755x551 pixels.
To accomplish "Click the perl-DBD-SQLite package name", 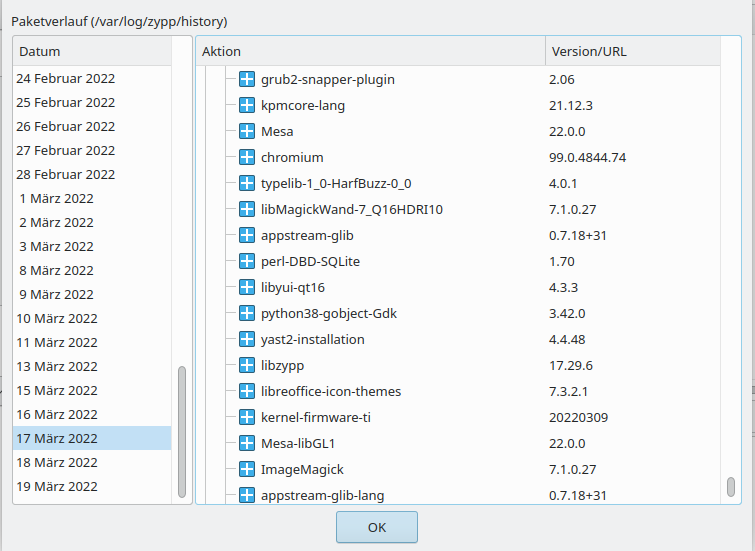I will click(x=310, y=262).
